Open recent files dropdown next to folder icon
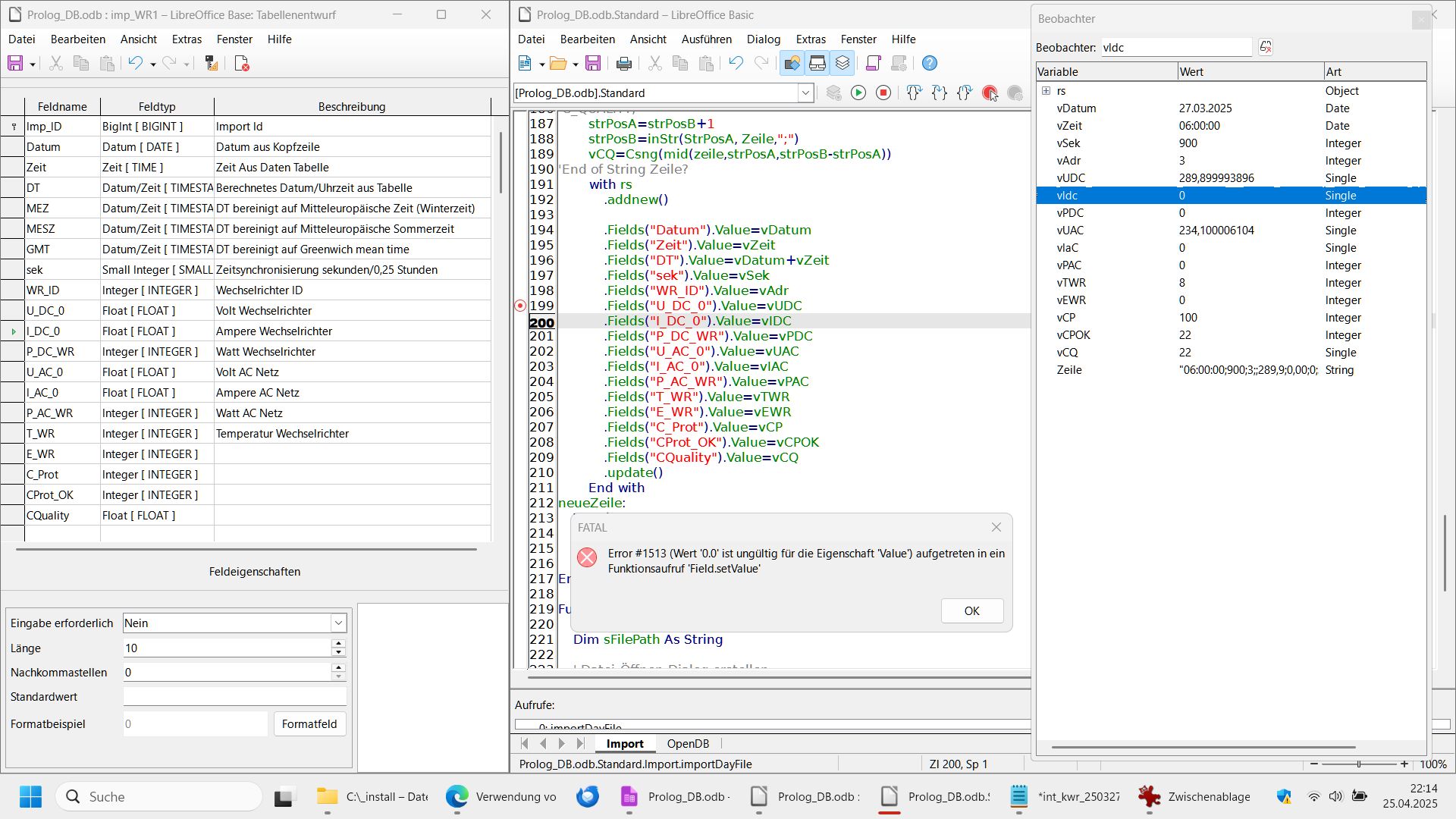 [x=575, y=64]
